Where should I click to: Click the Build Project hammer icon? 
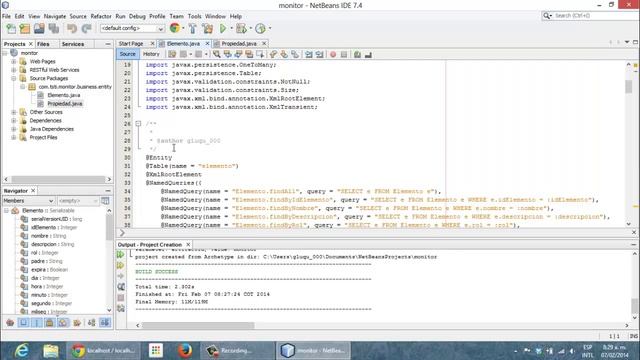(x=193, y=29)
